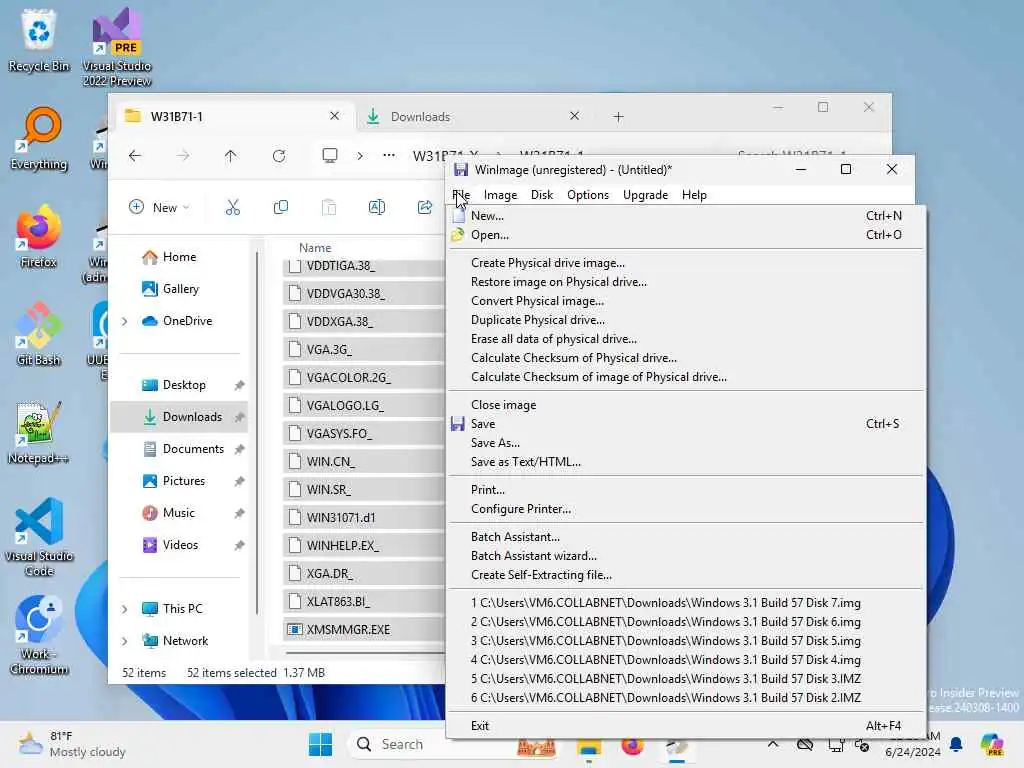Open recent file Build 57 Disk 7.img
Screen dimensions: 1024x768
[686, 603]
